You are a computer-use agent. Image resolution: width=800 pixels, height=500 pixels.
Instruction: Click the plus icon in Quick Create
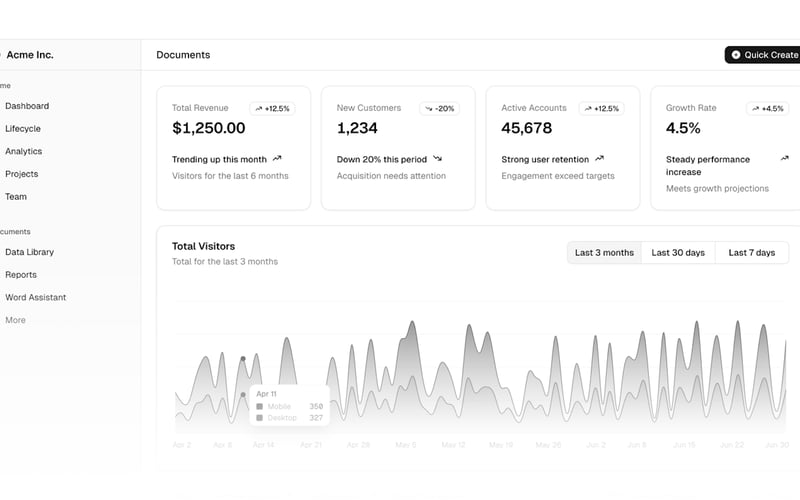click(736, 55)
